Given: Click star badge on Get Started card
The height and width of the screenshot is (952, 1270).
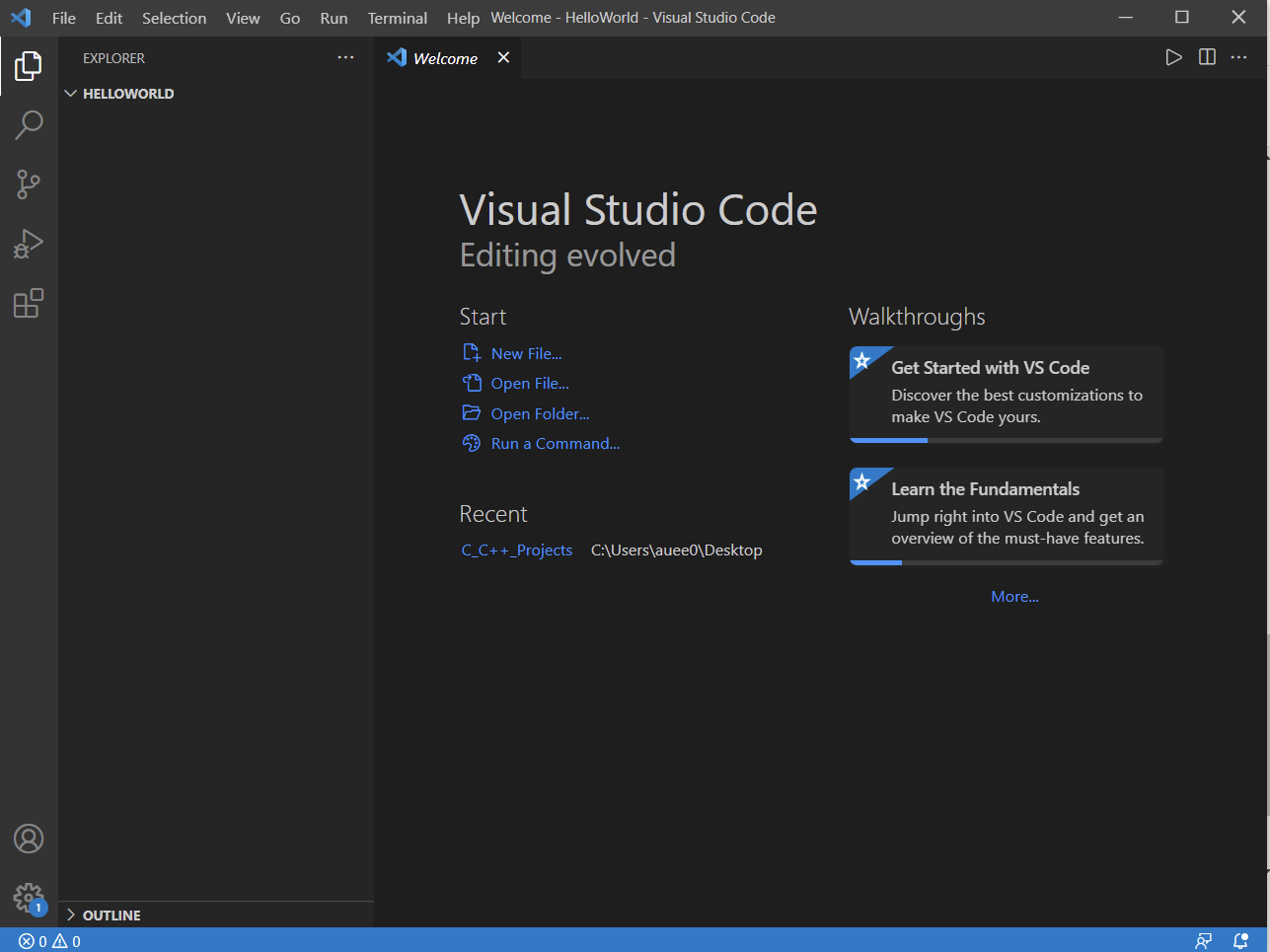Looking at the screenshot, I should pos(862,360).
